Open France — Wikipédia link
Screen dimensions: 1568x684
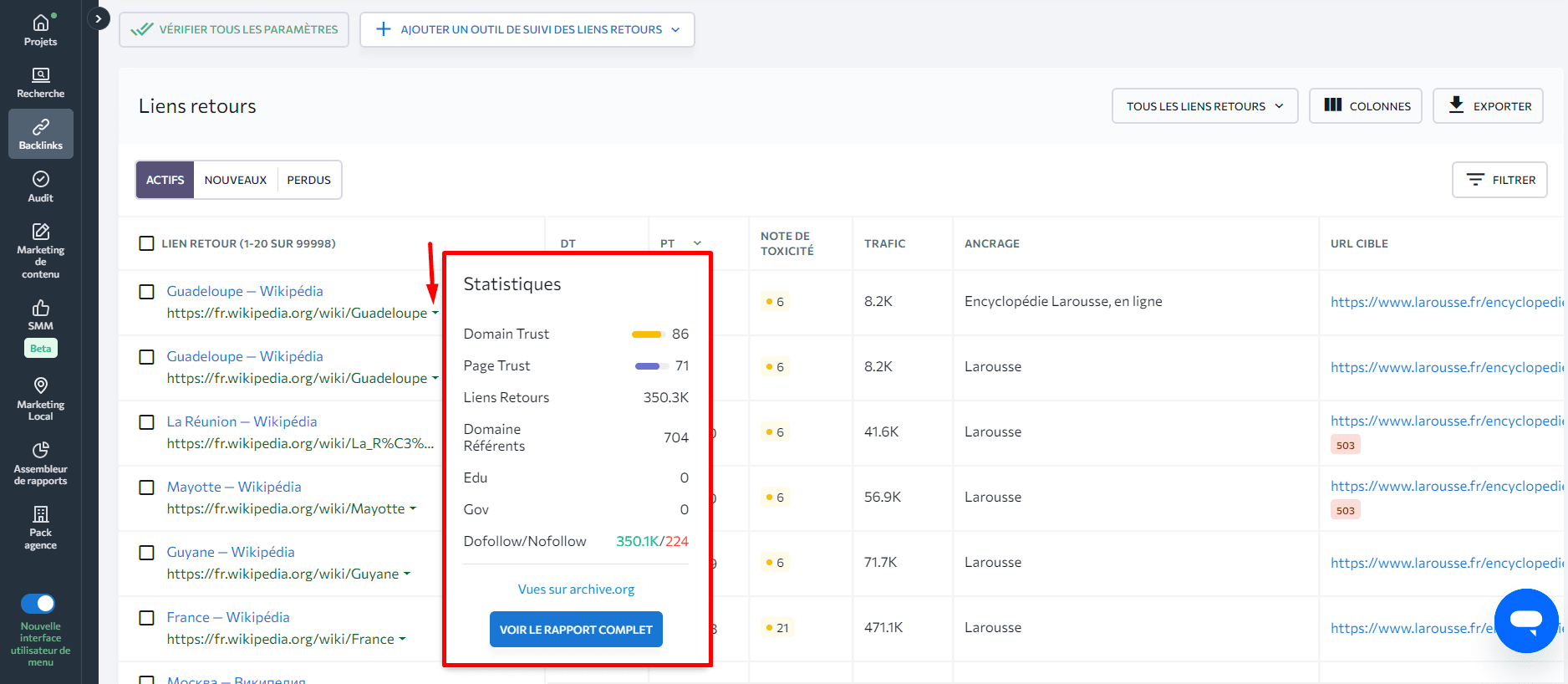228,617
